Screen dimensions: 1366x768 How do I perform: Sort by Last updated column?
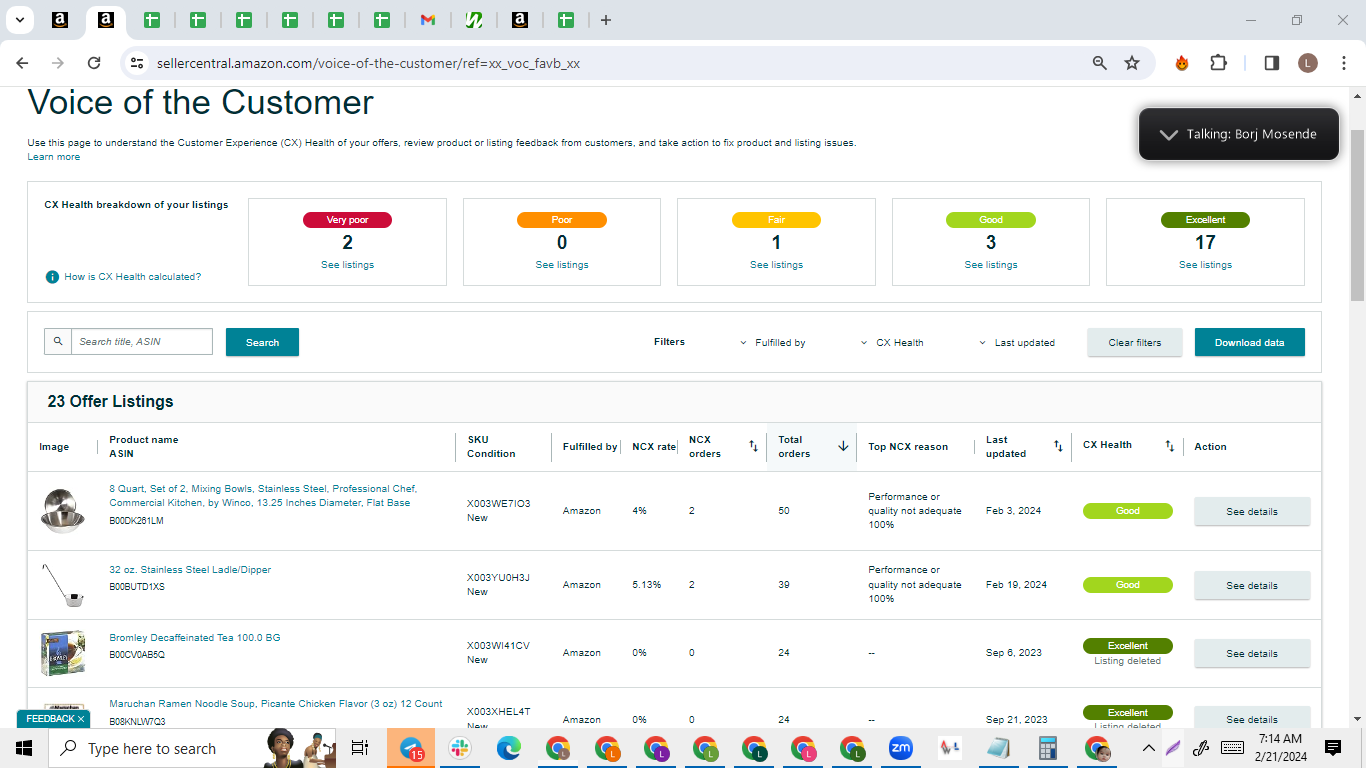point(1058,446)
